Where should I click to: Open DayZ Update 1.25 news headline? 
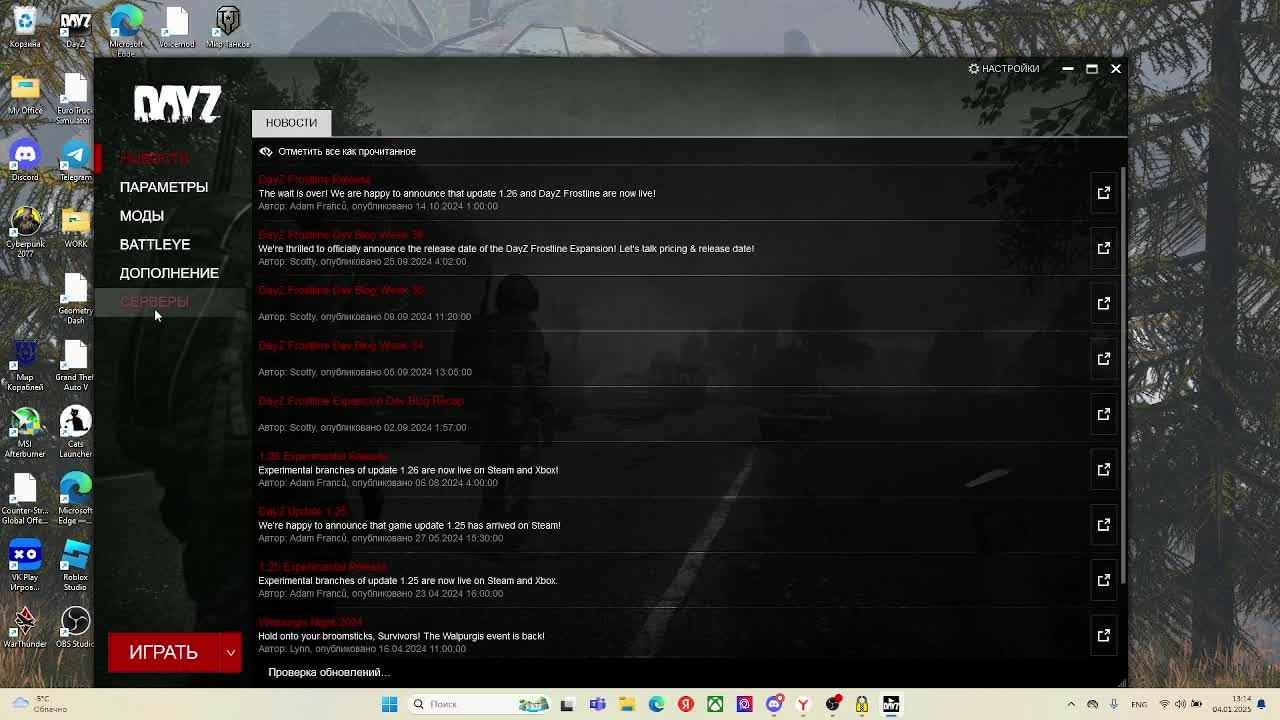click(302, 512)
